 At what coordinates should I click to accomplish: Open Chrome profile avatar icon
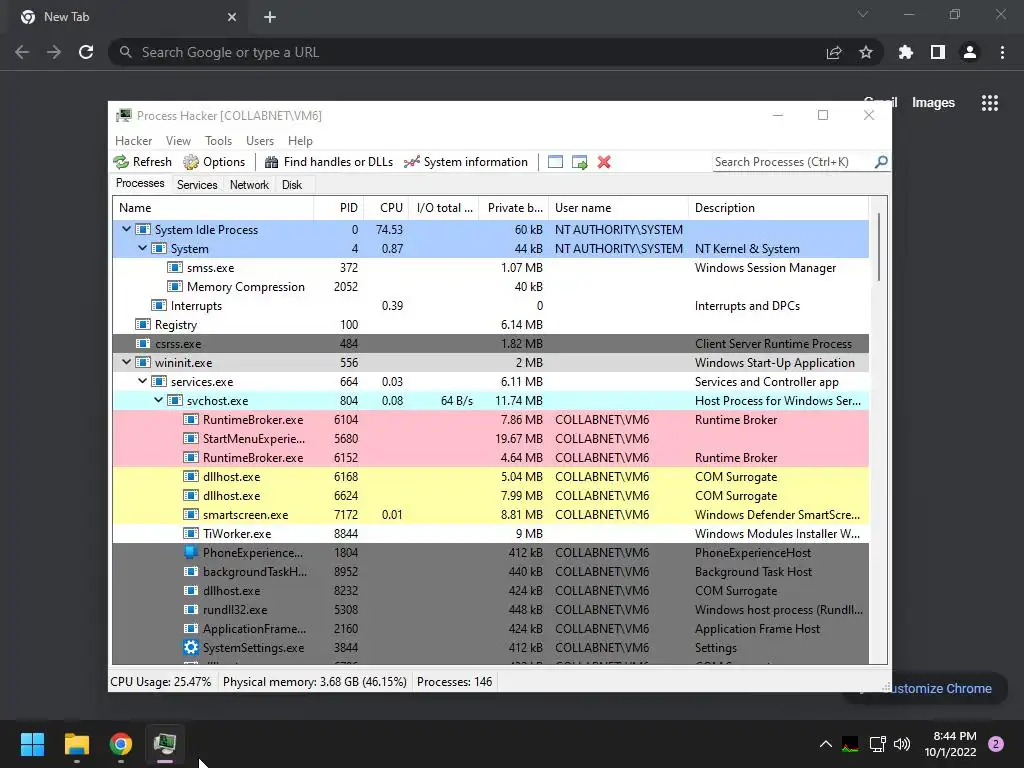(970, 52)
